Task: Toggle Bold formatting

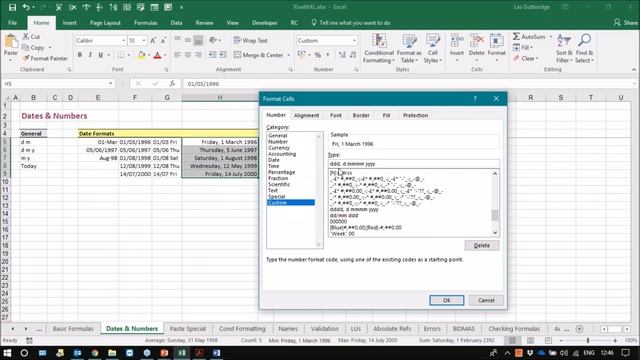Action: [80, 55]
